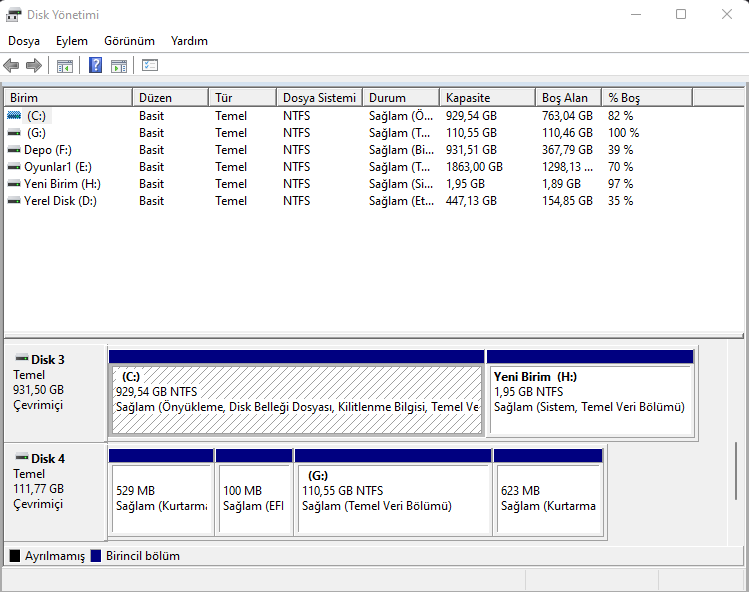Show/hide console tree toolbar icon
The width and height of the screenshot is (749, 592).
64,65
